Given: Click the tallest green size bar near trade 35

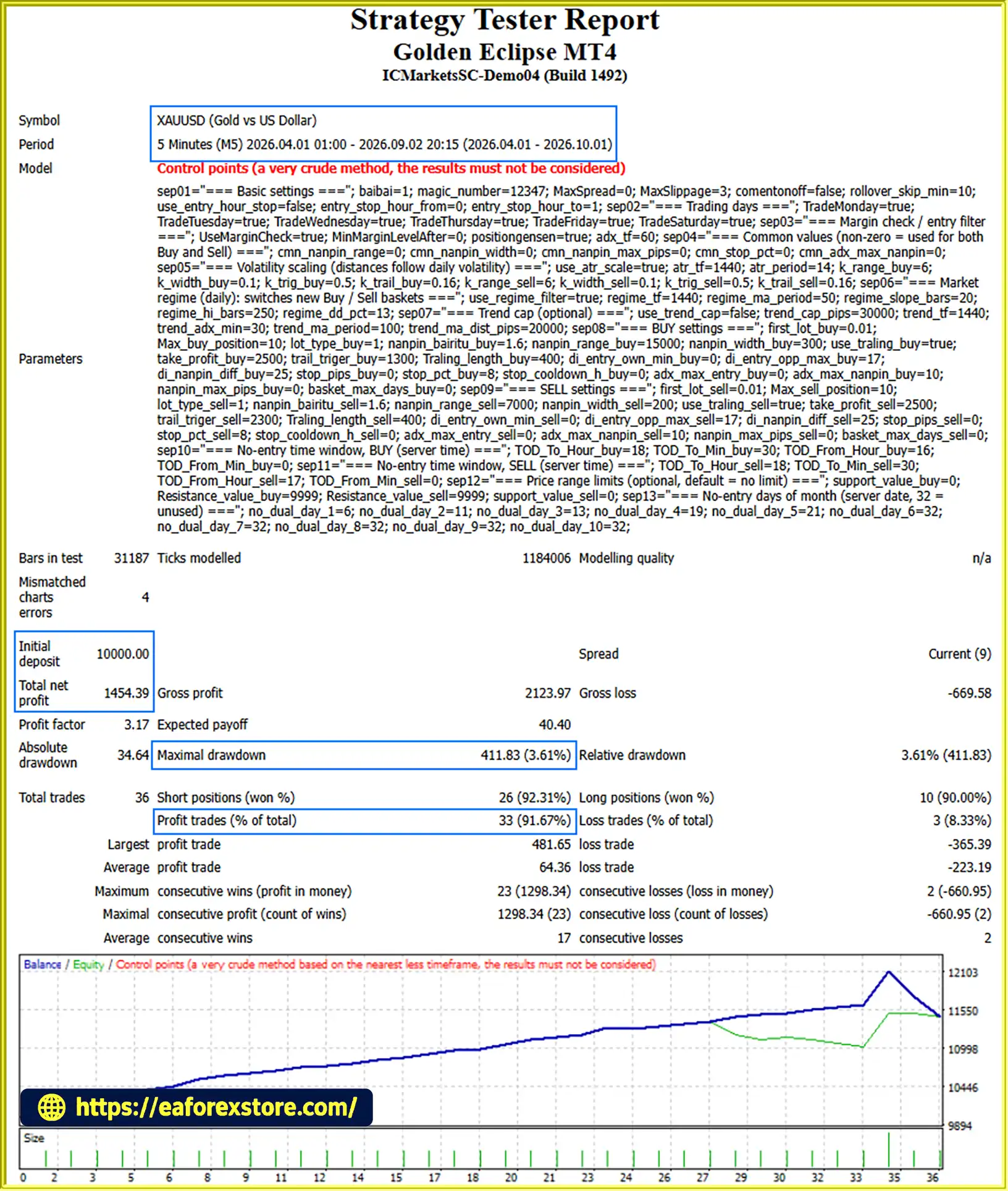Looking at the screenshot, I should pos(889,1150).
